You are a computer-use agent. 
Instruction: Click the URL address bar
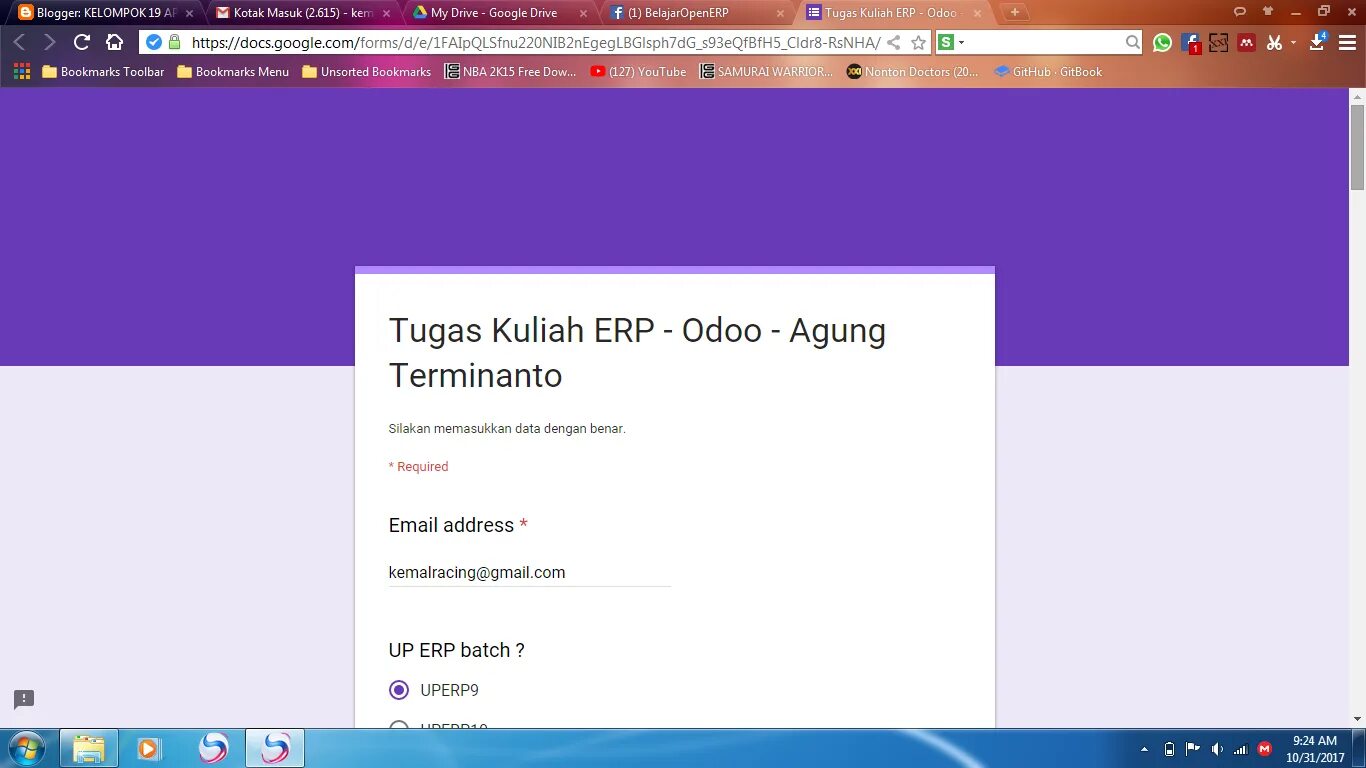pyautogui.click(x=535, y=42)
